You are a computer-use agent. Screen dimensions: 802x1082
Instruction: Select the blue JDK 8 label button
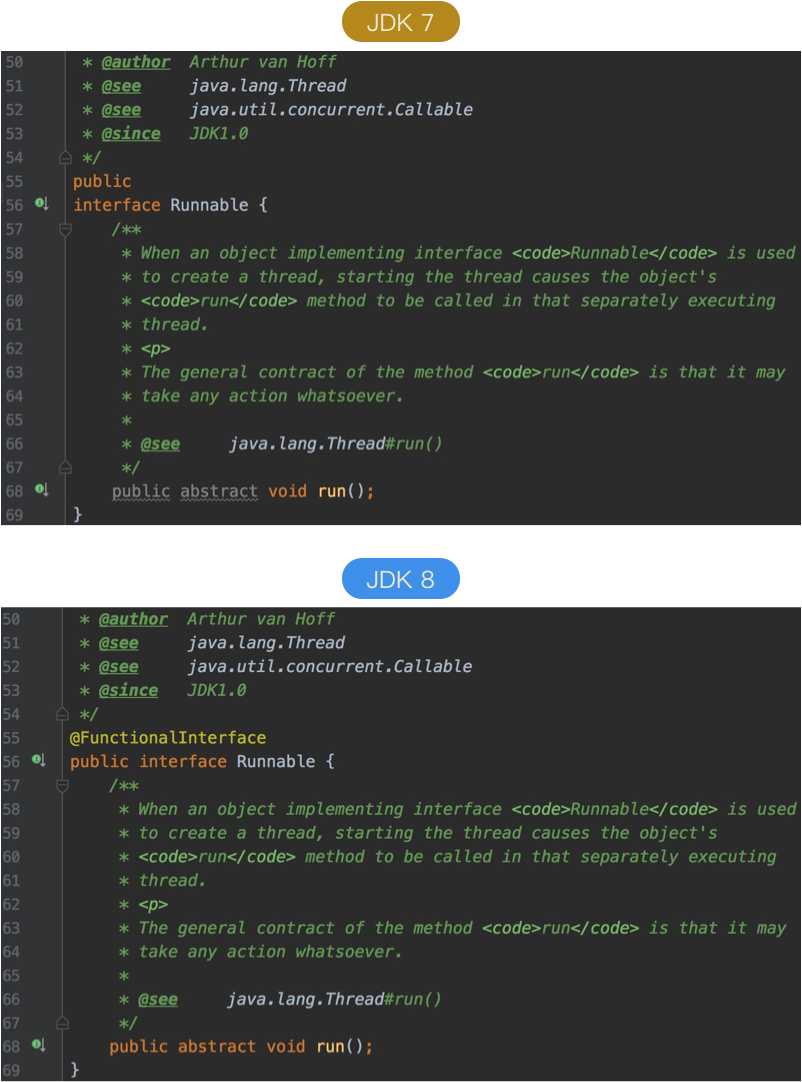(401, 579)
